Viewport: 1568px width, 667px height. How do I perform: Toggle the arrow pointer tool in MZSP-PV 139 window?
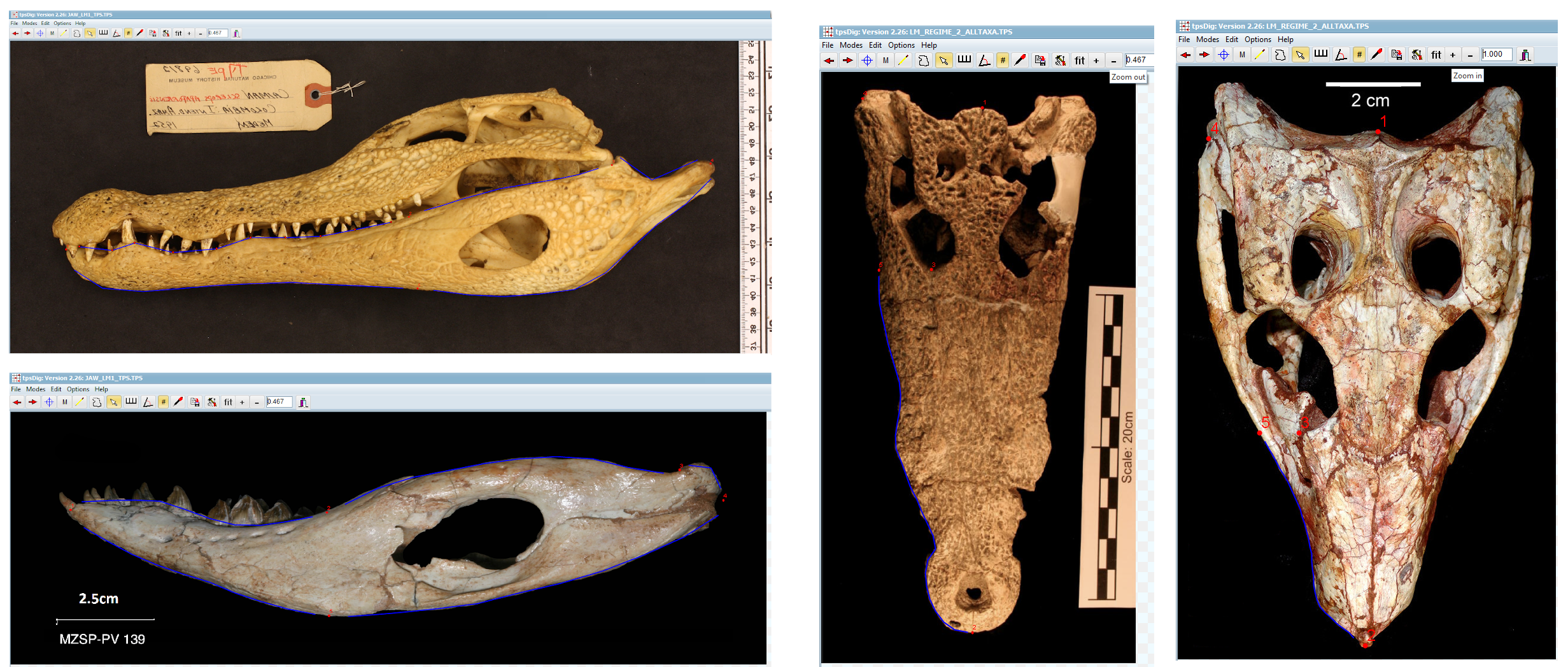[x=113, y=402]
